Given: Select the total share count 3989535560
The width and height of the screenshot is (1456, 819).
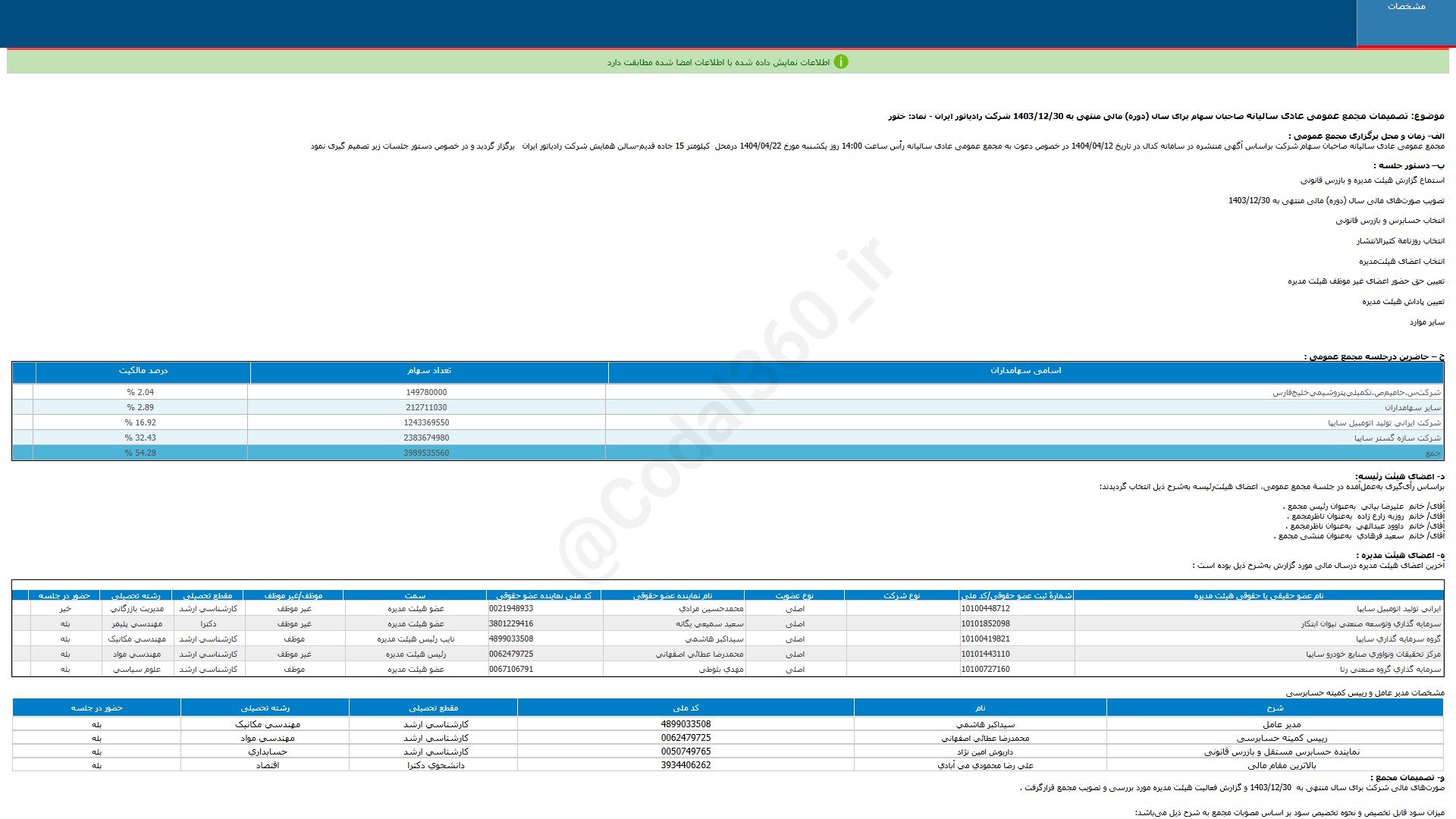Looking at the screenshot, I should click(x=426, y=453).
